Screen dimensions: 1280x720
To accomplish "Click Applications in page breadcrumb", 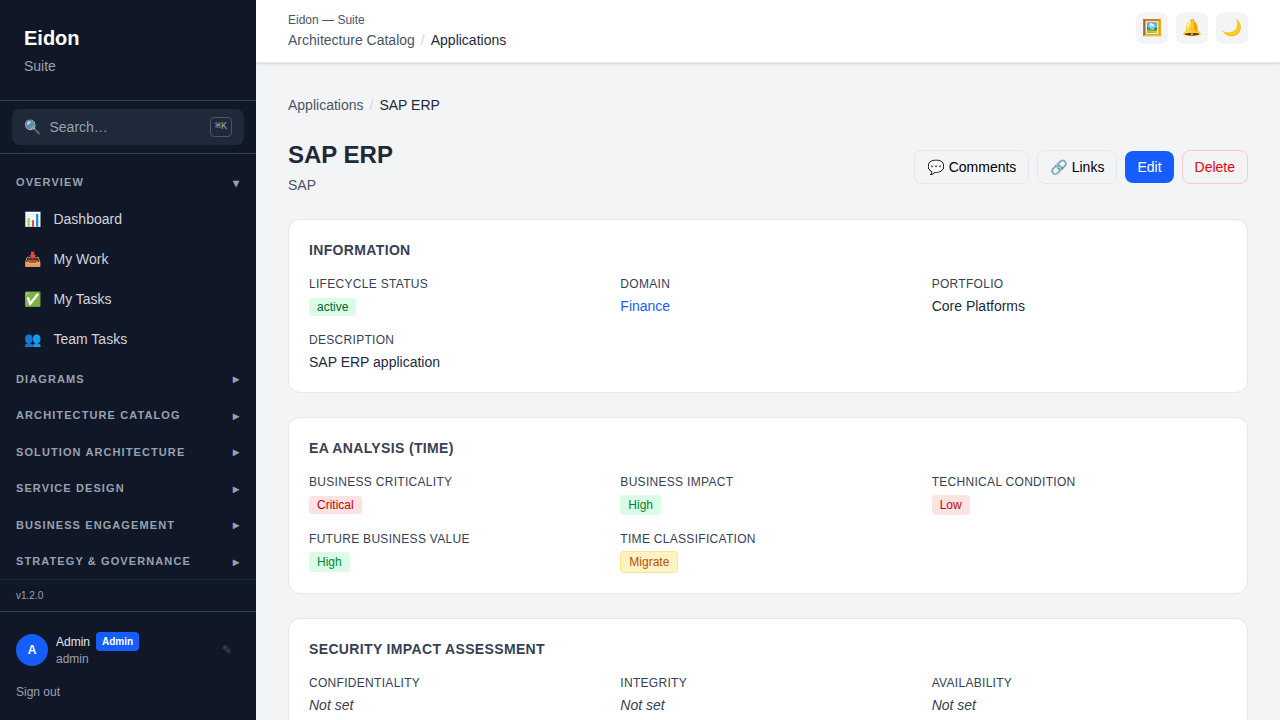I will 326,105.
